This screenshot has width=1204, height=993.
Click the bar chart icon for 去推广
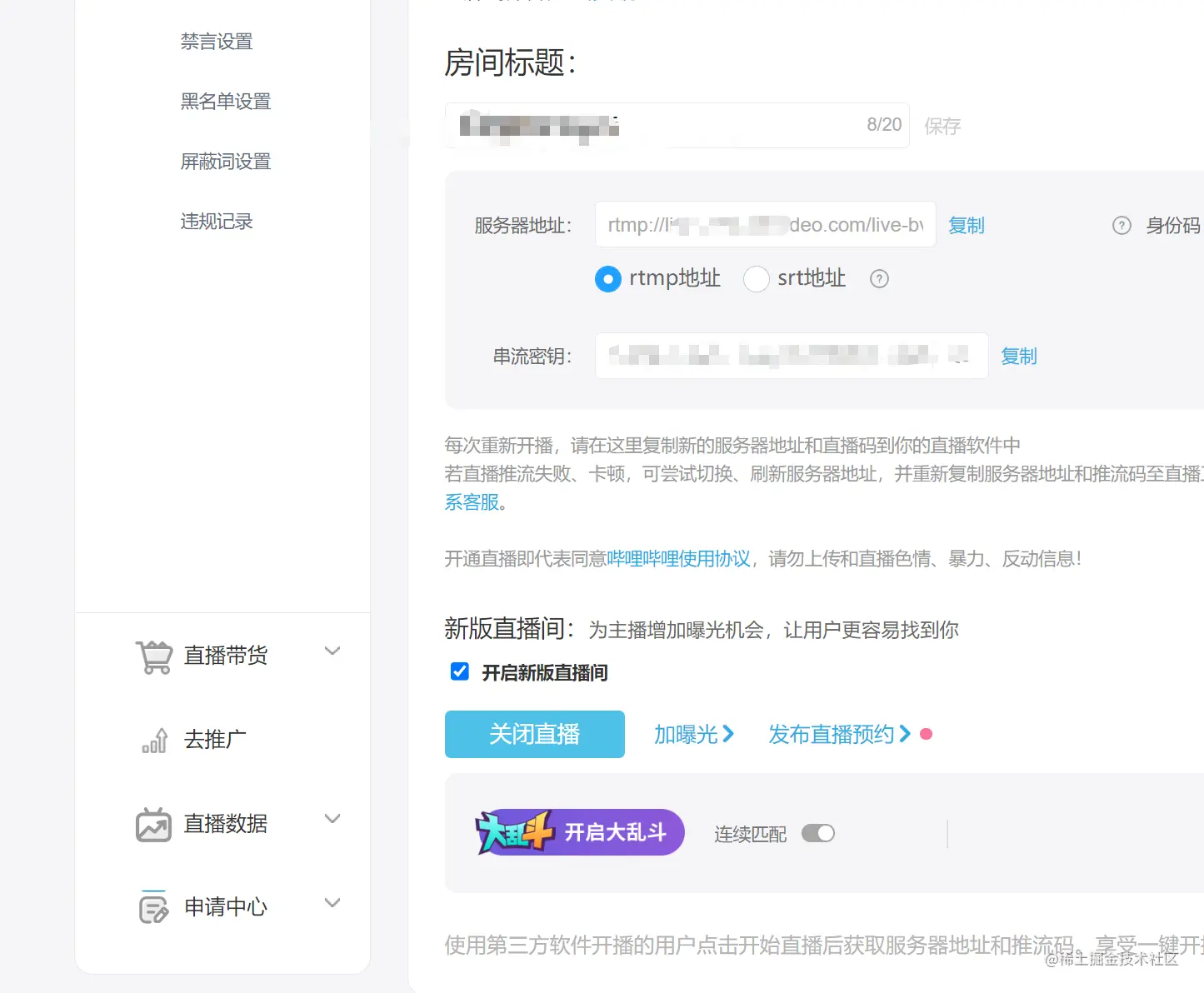pyautogui.click(x=155, y=741)
